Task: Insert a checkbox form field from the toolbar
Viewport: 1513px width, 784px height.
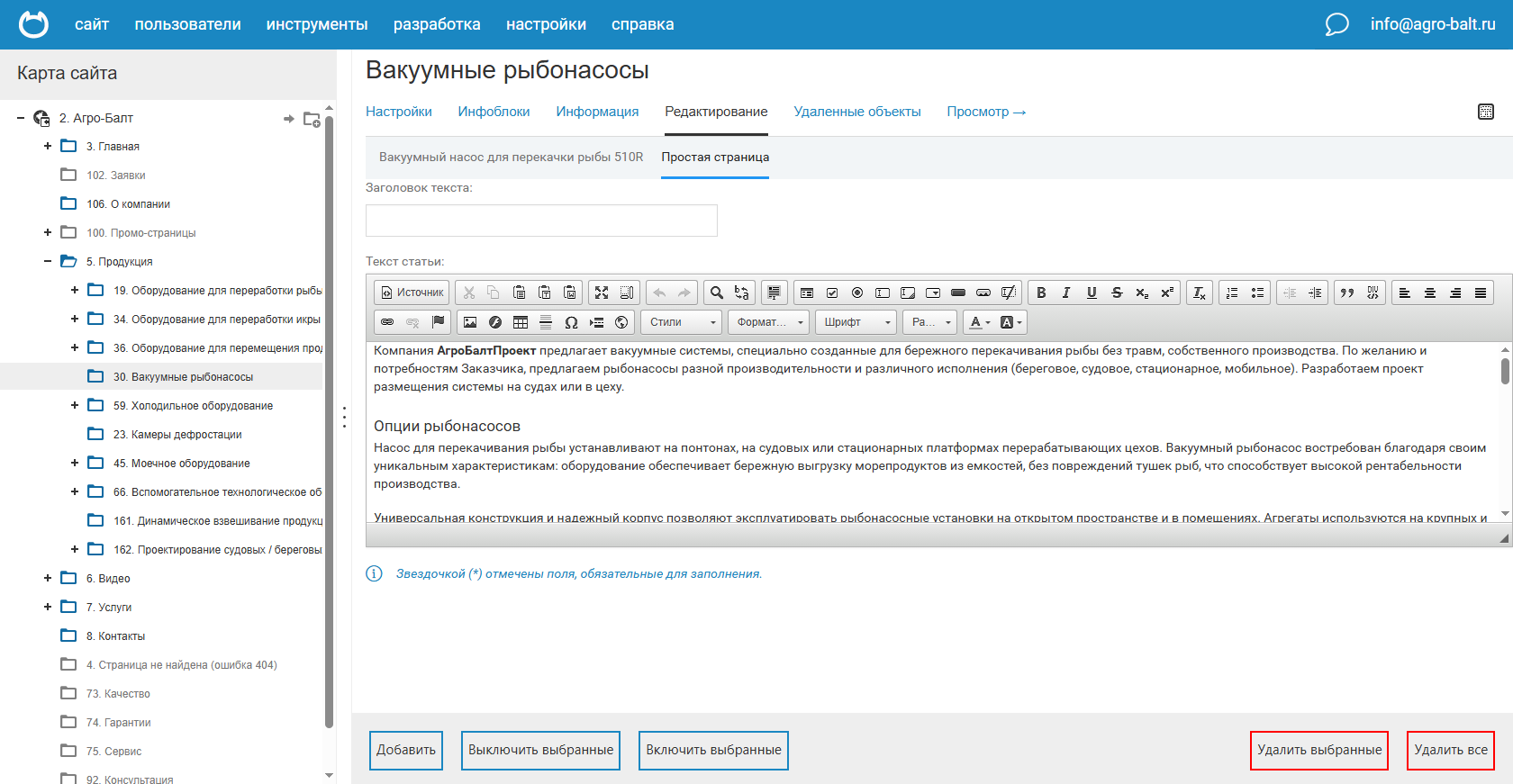Action: 832,293
